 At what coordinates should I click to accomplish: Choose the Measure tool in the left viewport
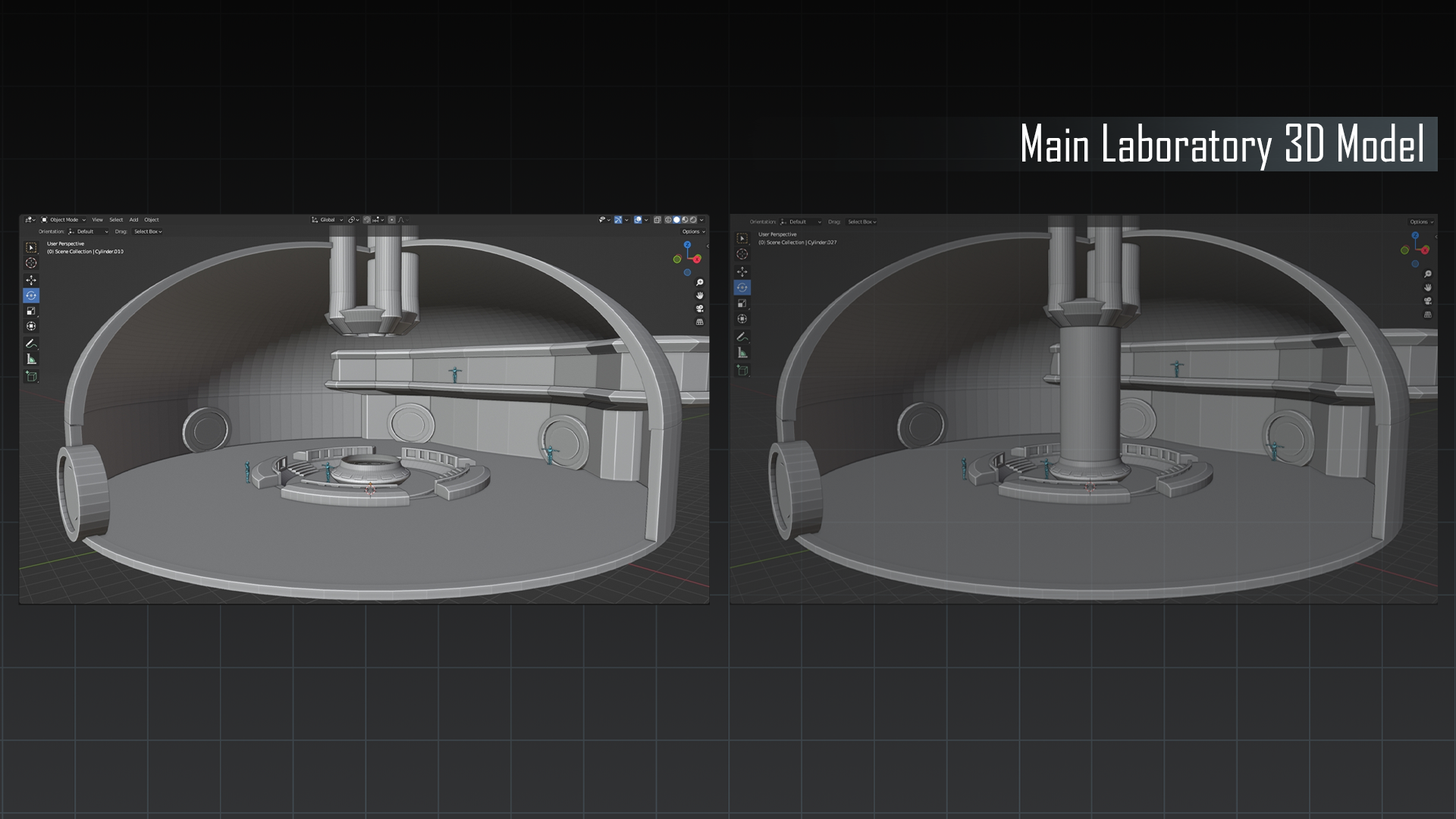point(31,359)
